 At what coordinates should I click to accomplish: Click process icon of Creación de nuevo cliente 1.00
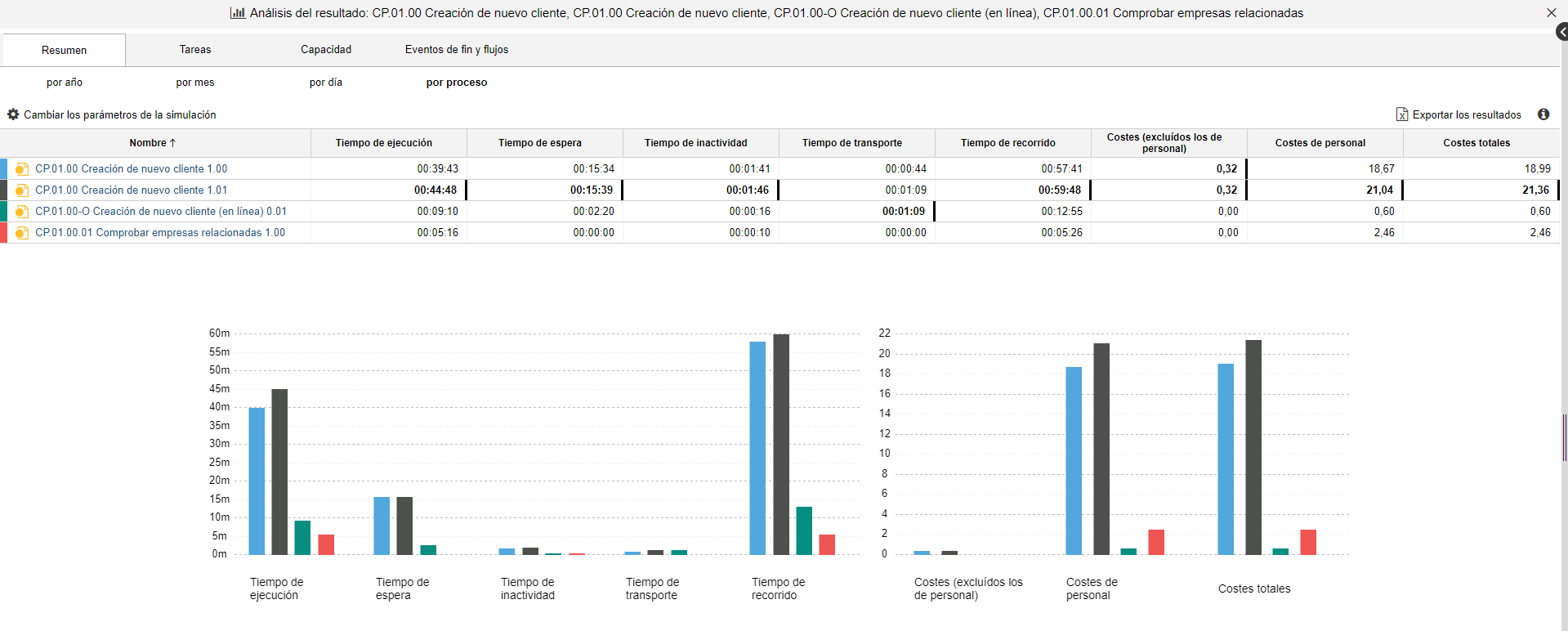point(22,169)
